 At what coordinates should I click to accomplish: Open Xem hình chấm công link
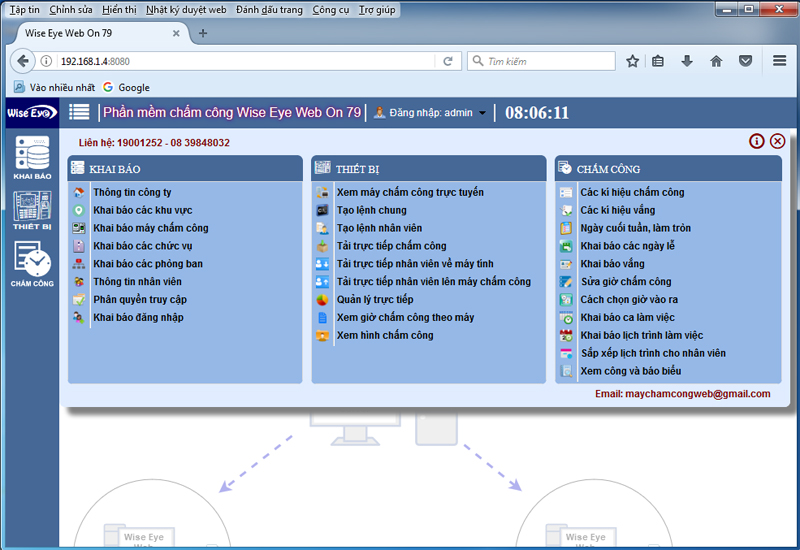click(385, 335)
